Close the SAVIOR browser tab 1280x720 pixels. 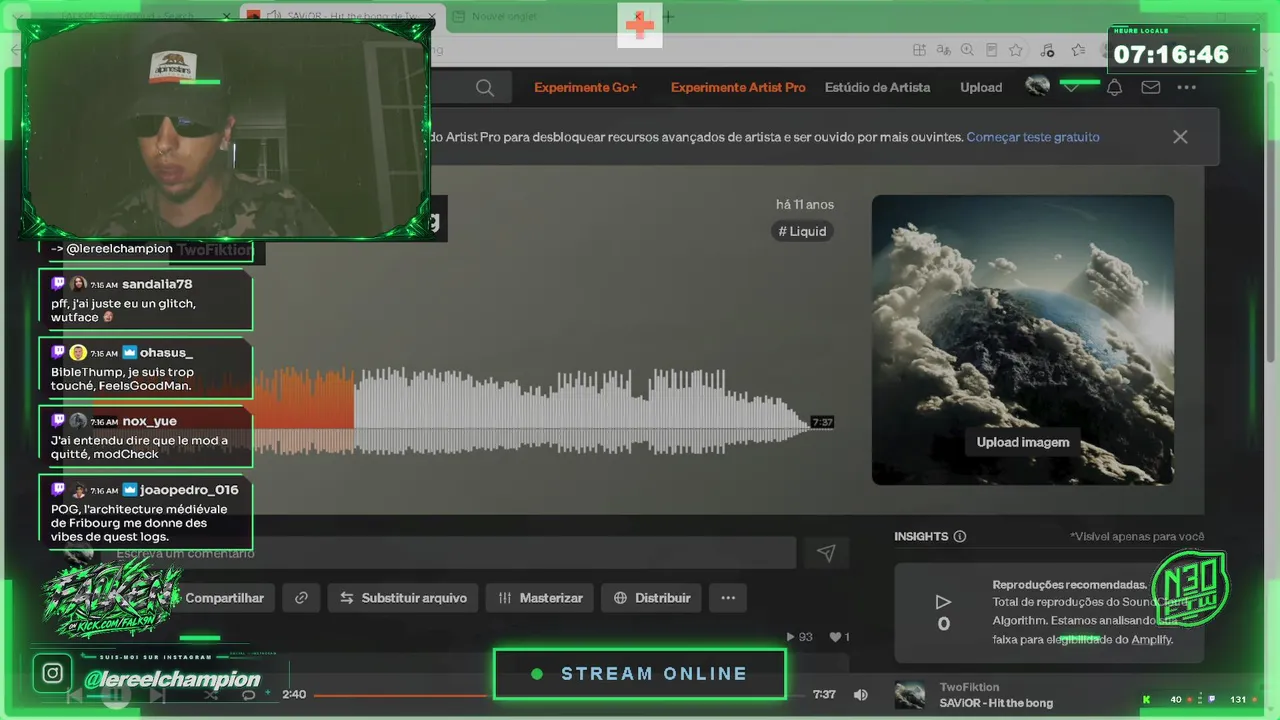(432, 17)
